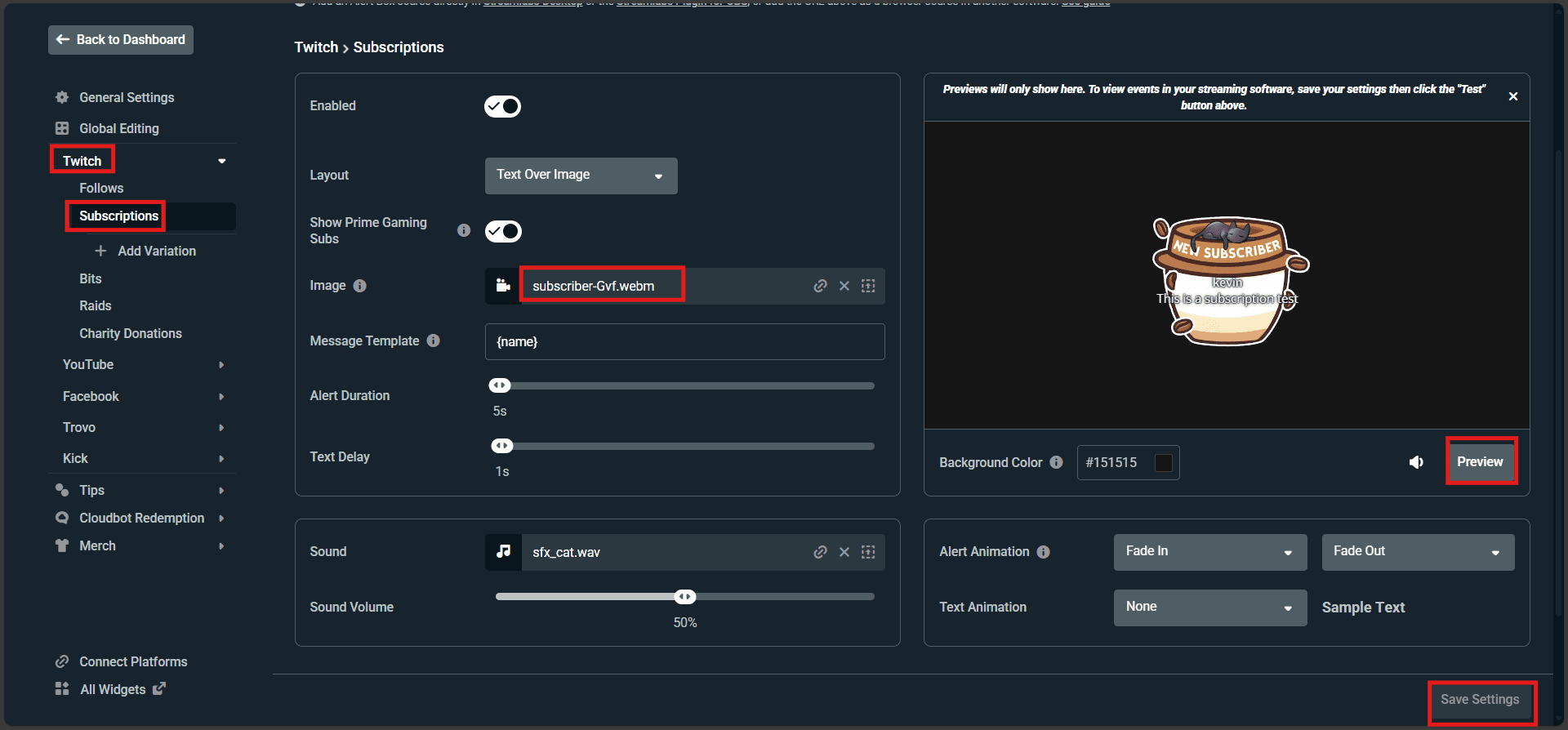Viewport: 1568px width, 730px height.
Task: Click the Sound Volume slider handle
Action: (x=685, y=597)
